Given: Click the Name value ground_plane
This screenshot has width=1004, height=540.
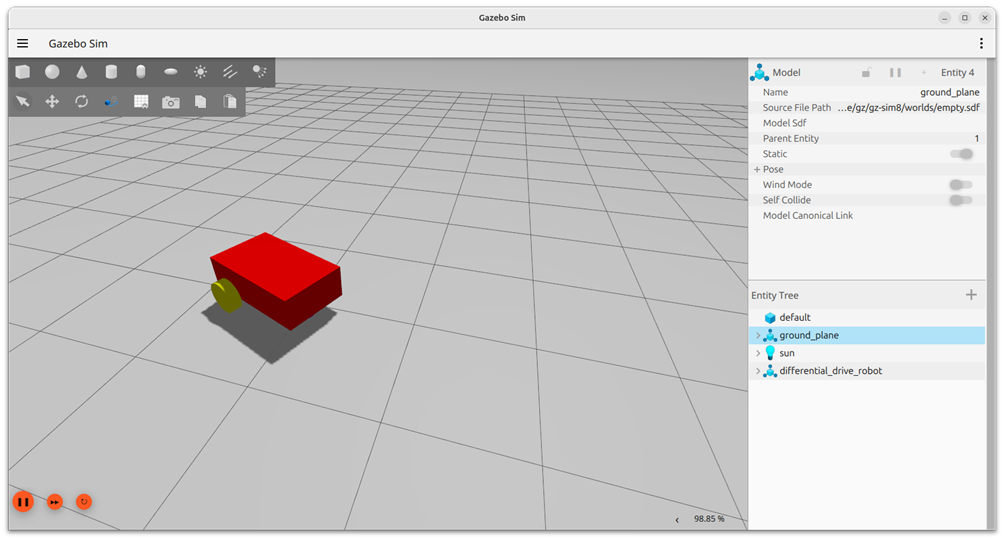Looking at the screenshot, I should (950, 92).
